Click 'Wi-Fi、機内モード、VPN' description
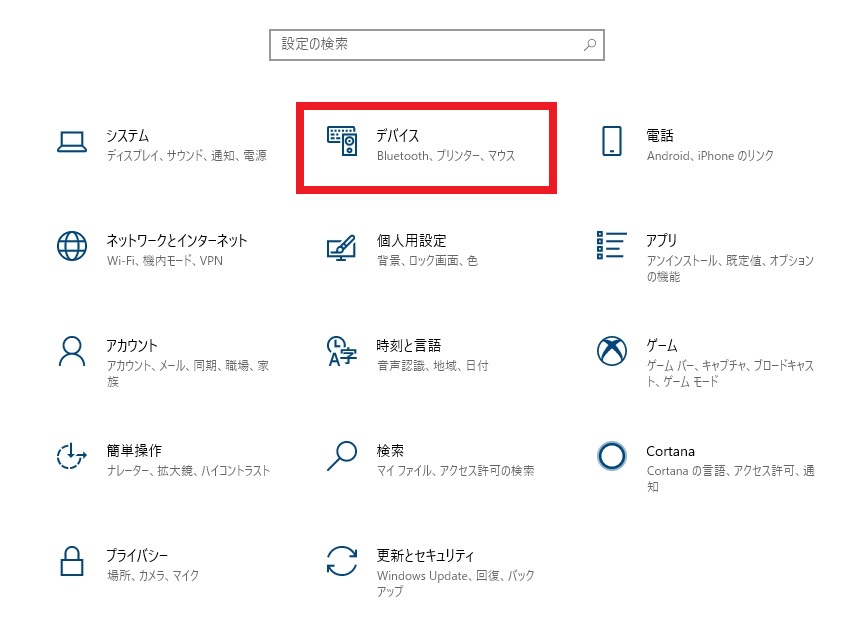850x619 pixels. click(x=164, y=261)
